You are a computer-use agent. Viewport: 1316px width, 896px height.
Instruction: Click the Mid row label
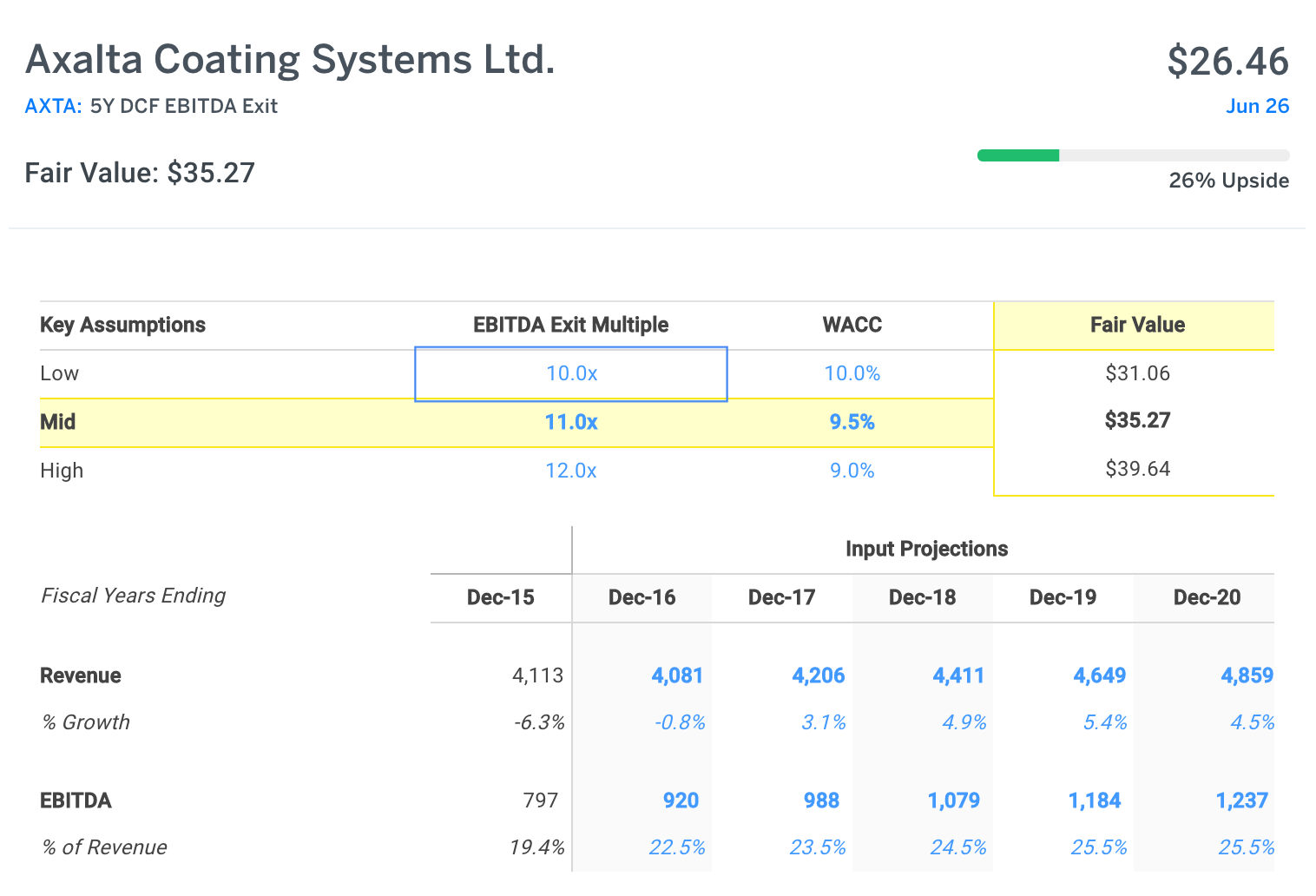point(58,422)
